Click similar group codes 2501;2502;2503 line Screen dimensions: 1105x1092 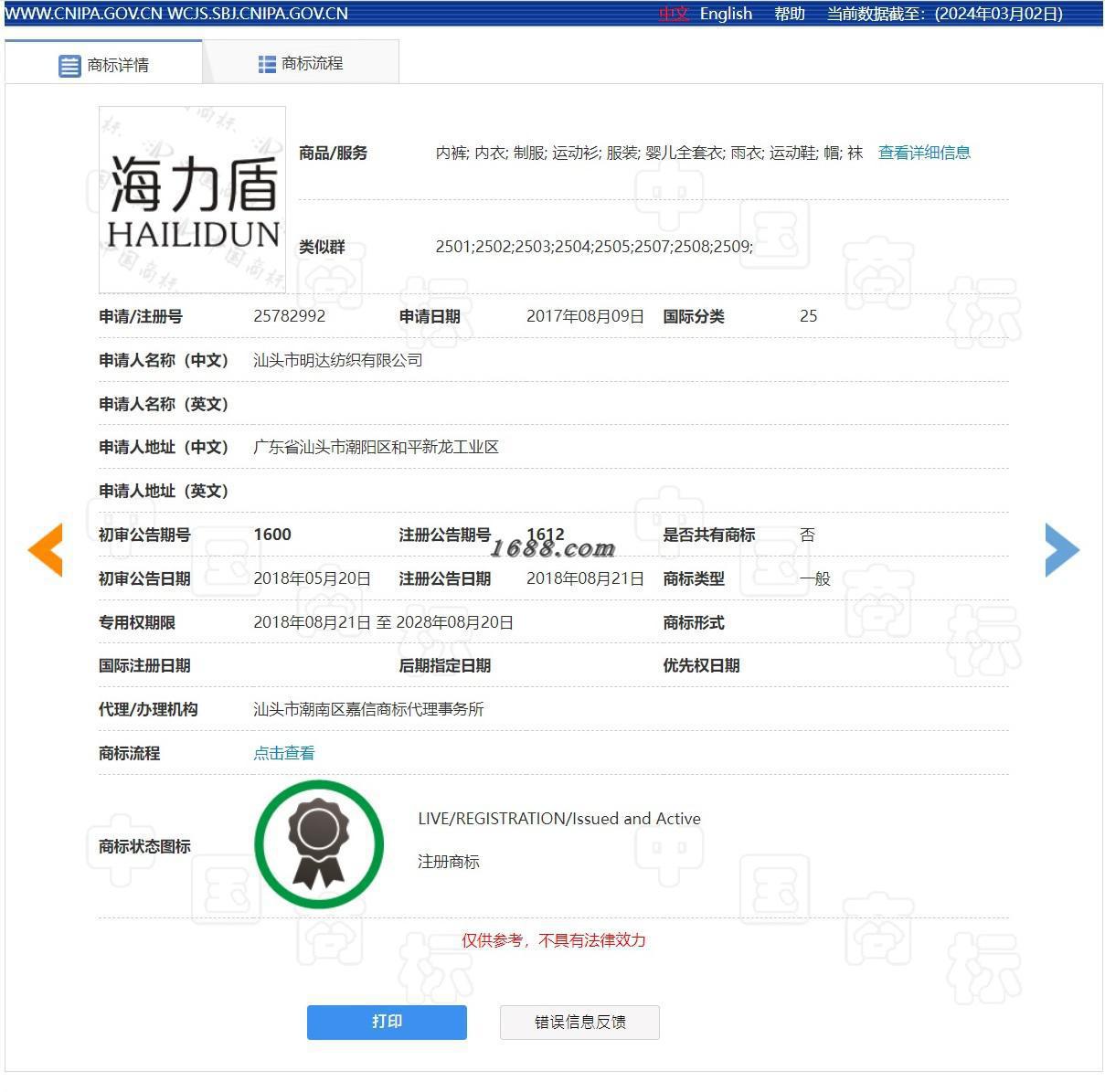click(594, 246)
